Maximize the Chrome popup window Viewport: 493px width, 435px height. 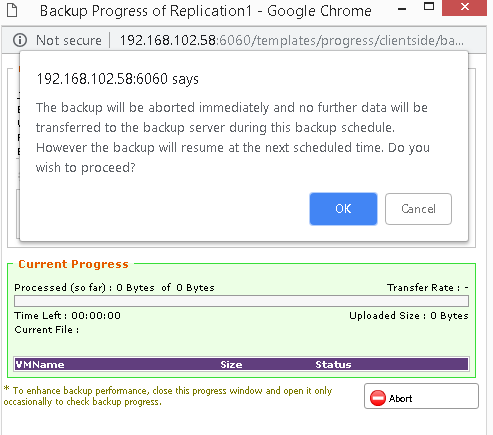pos(429,7)
